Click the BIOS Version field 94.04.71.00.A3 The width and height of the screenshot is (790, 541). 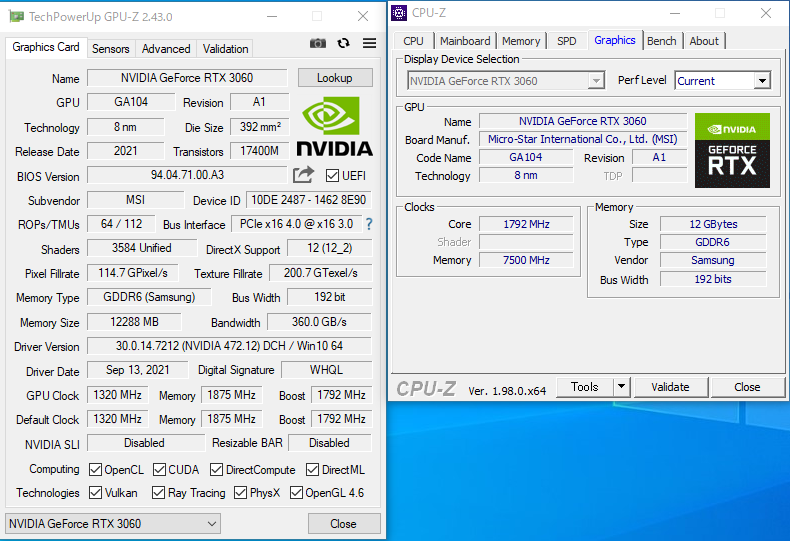187,175
